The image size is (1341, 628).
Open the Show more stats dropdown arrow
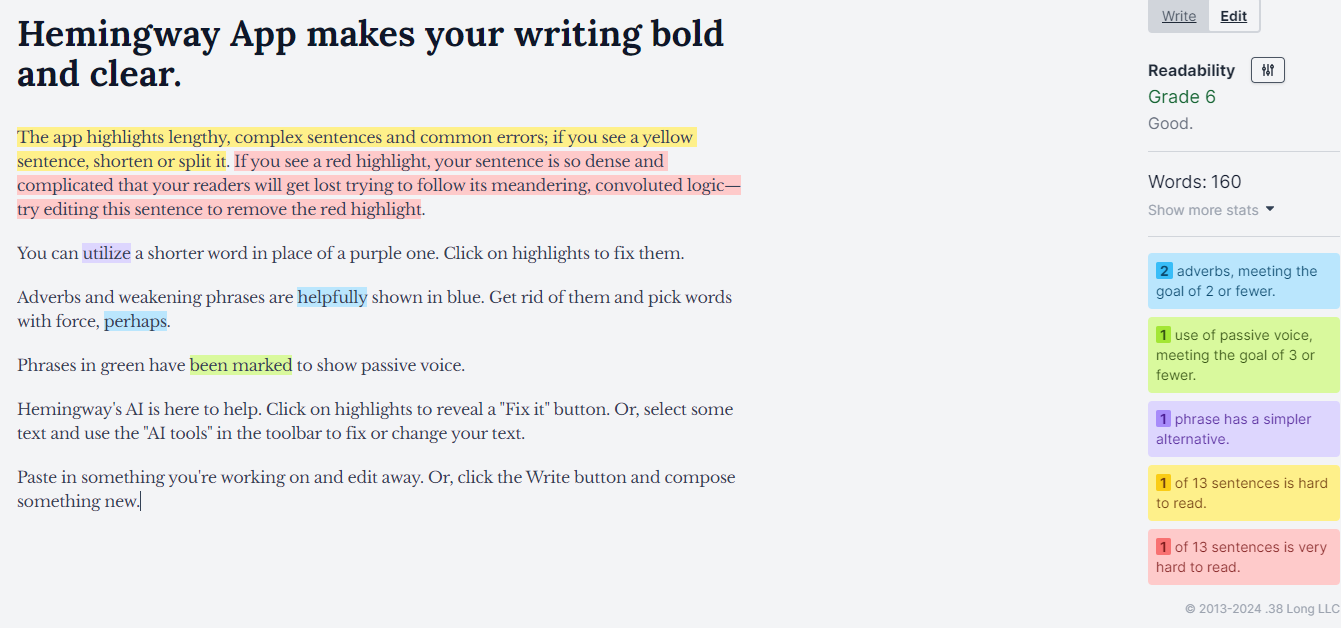tap(1270, 210)
